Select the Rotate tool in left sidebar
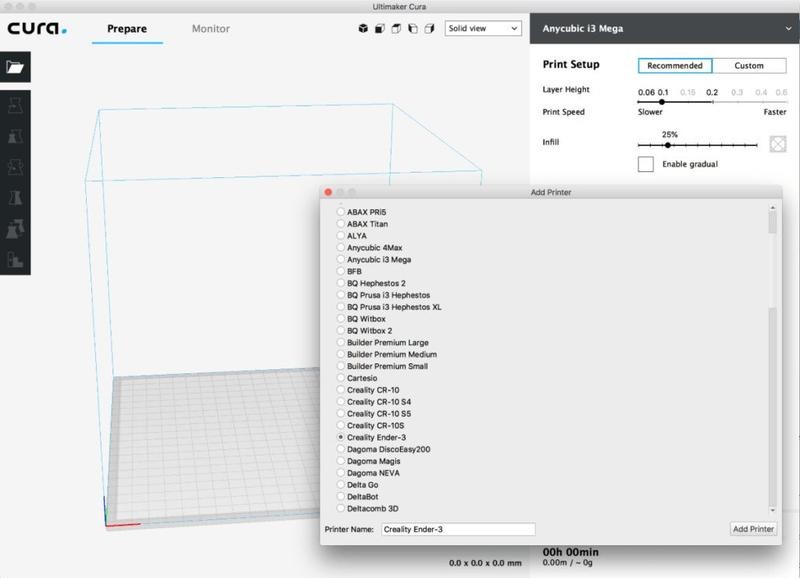 click(15, 167)
